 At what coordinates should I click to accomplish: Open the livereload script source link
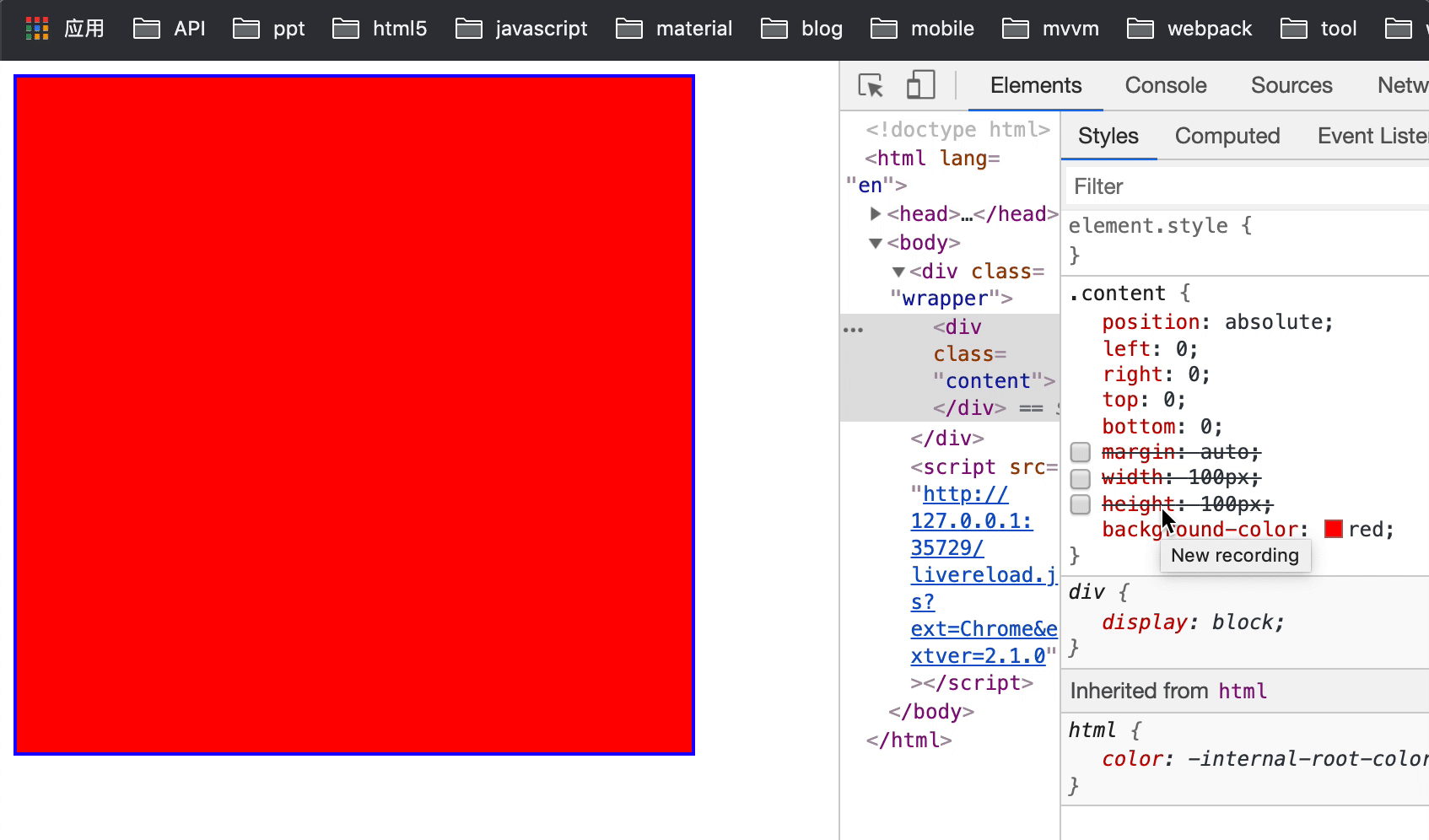coord(982,575)
